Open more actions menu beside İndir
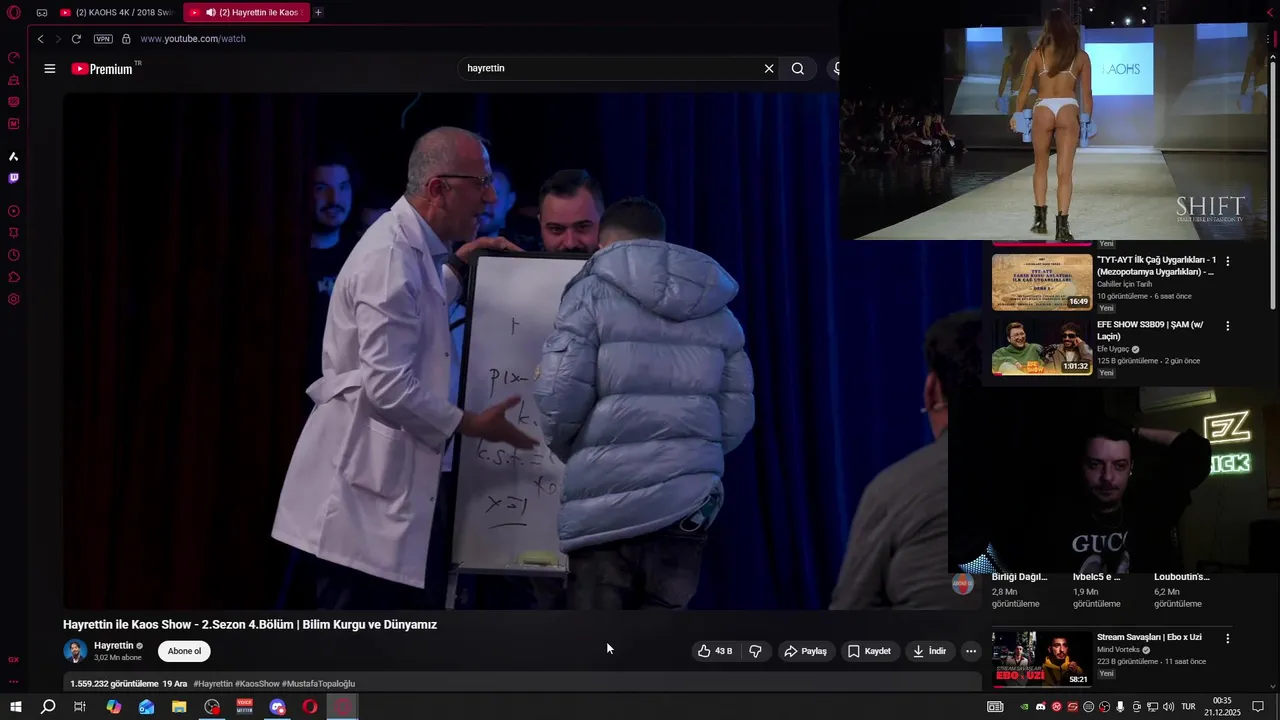 point(970,651)
